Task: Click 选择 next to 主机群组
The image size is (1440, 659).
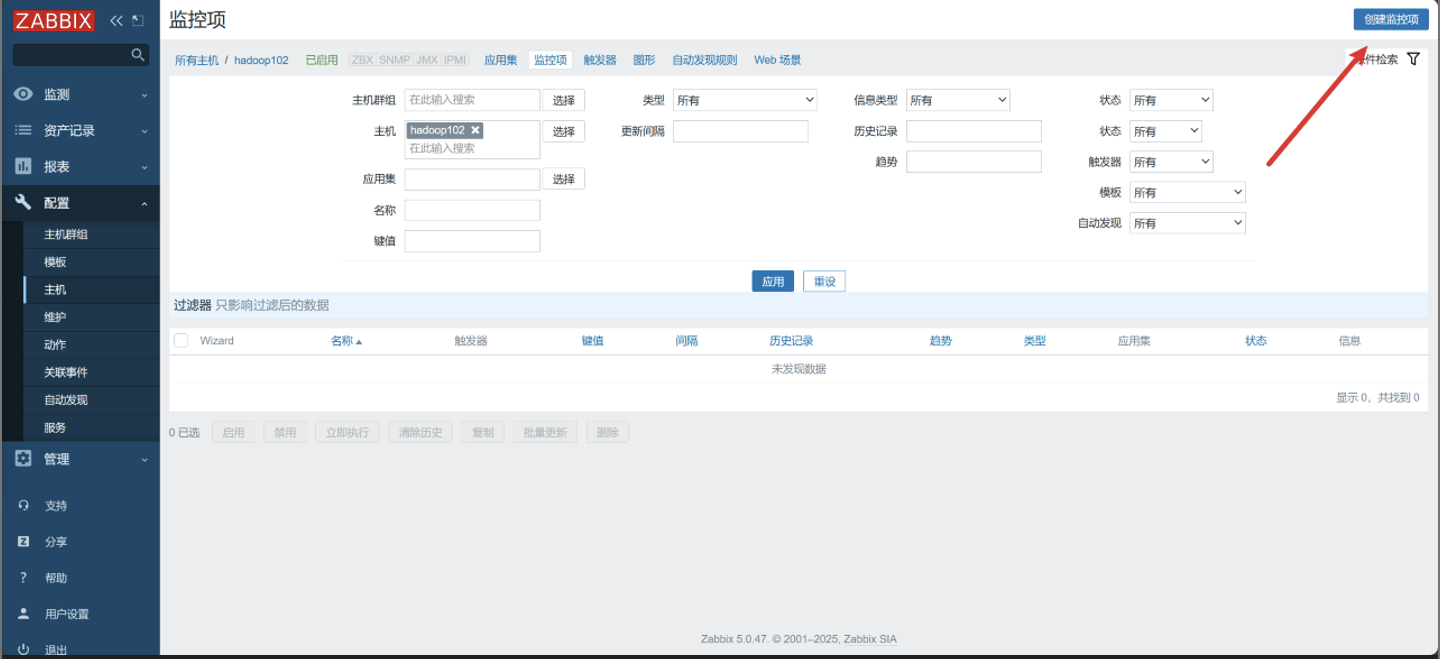Action: point(564,100)
